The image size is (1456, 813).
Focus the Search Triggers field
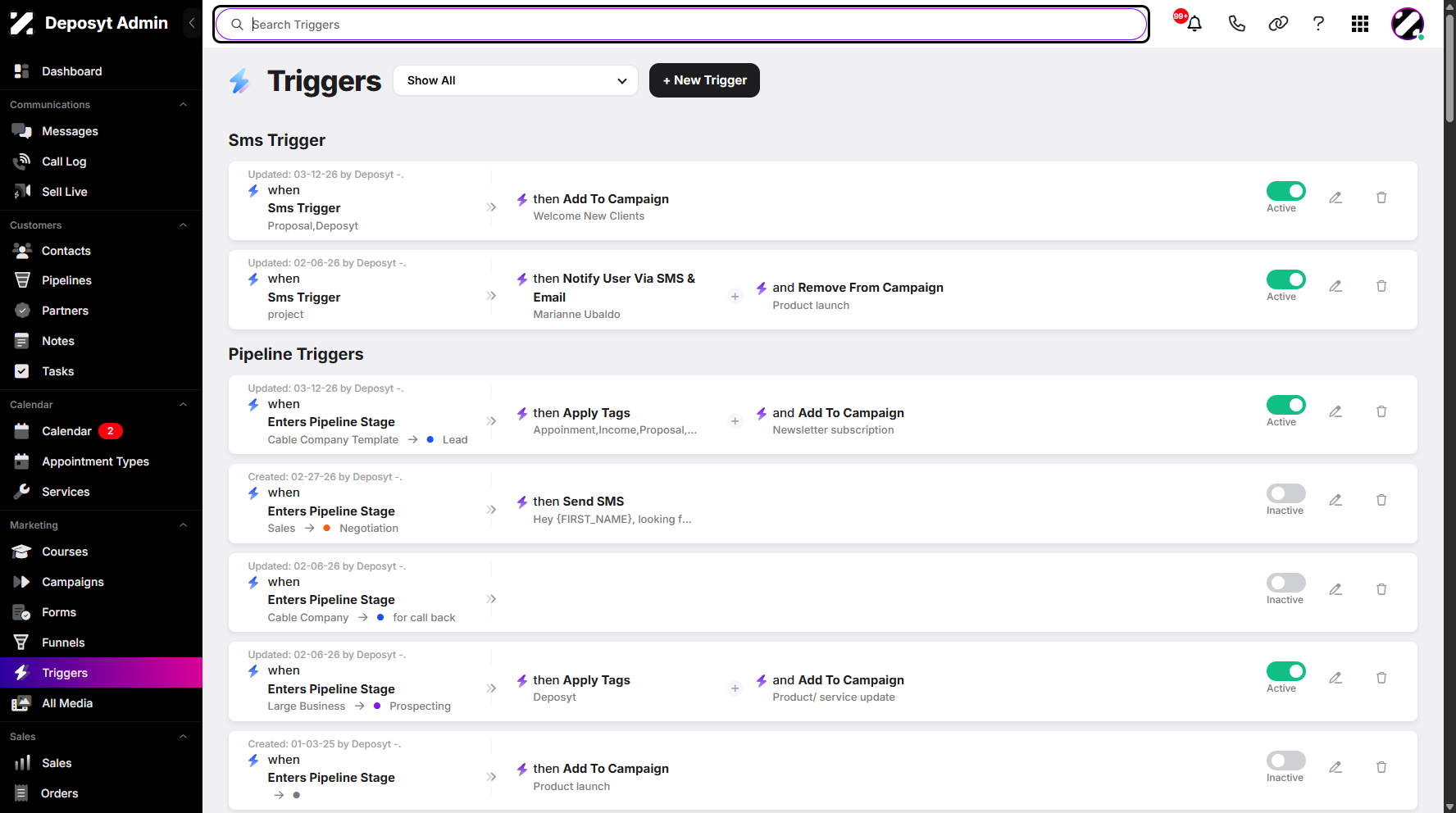coord(680,25)
